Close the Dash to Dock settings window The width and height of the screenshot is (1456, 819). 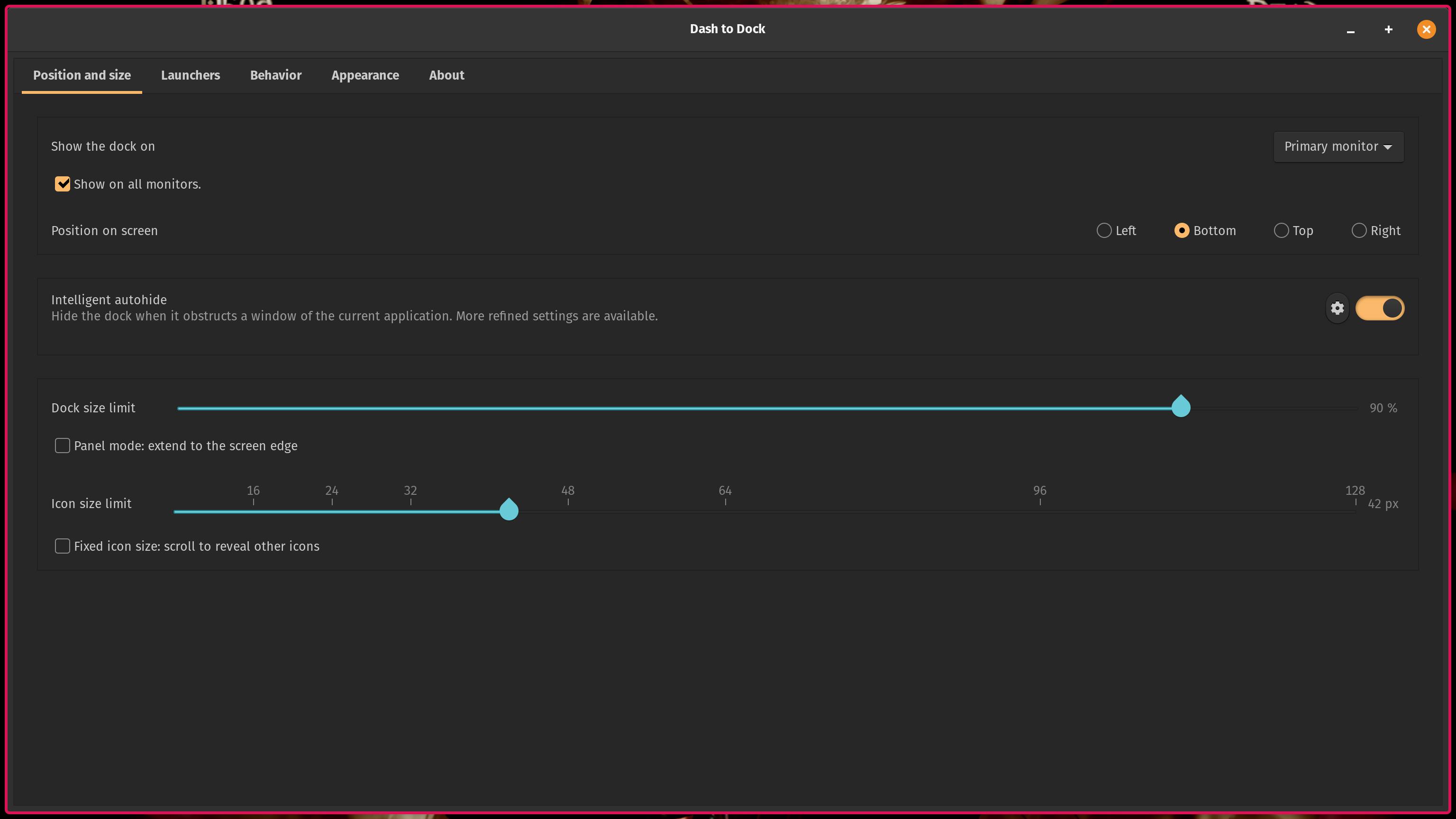point(1426,29)
